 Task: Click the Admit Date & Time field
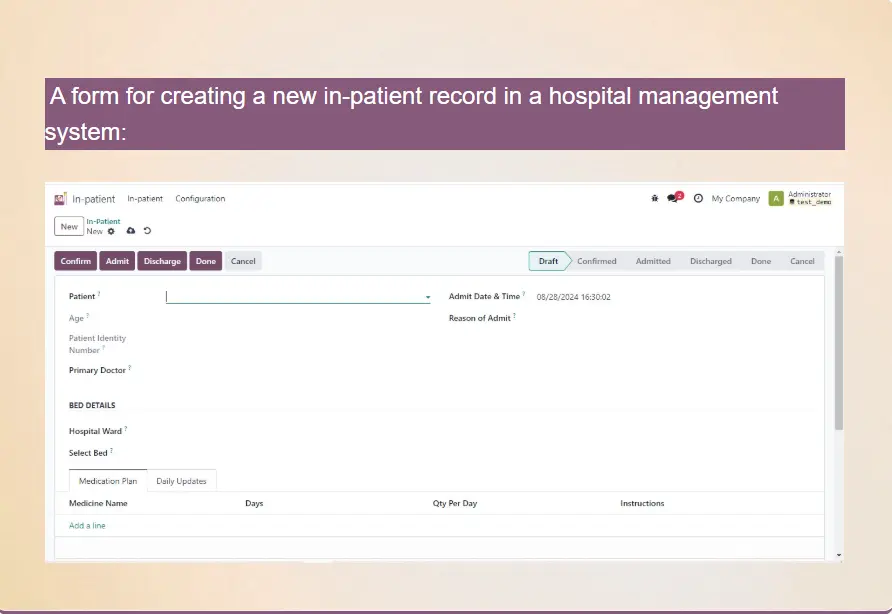(x=573, y=297)
